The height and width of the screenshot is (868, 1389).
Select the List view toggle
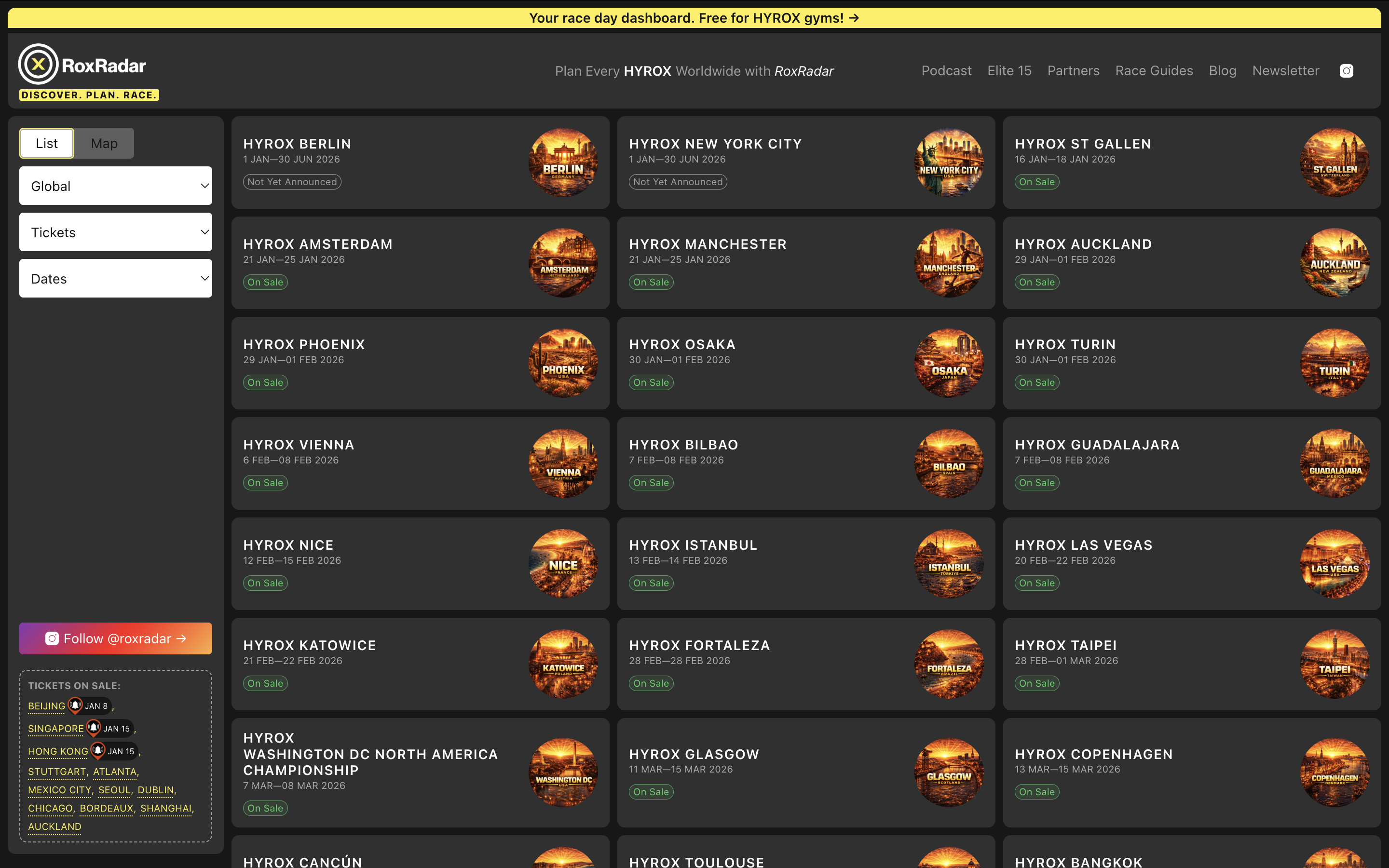point(47,144)
